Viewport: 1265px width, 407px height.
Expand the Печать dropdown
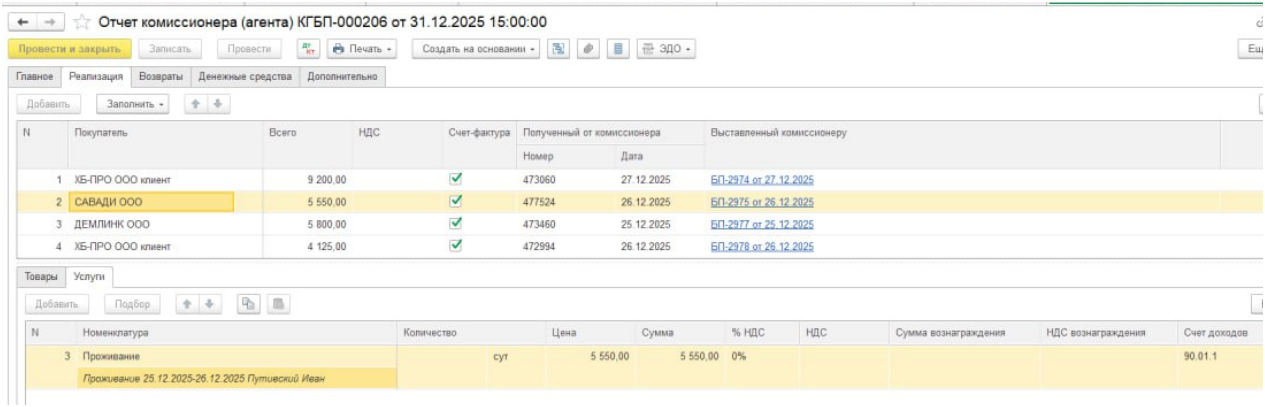pyautogui.click(x=364, y=48)
